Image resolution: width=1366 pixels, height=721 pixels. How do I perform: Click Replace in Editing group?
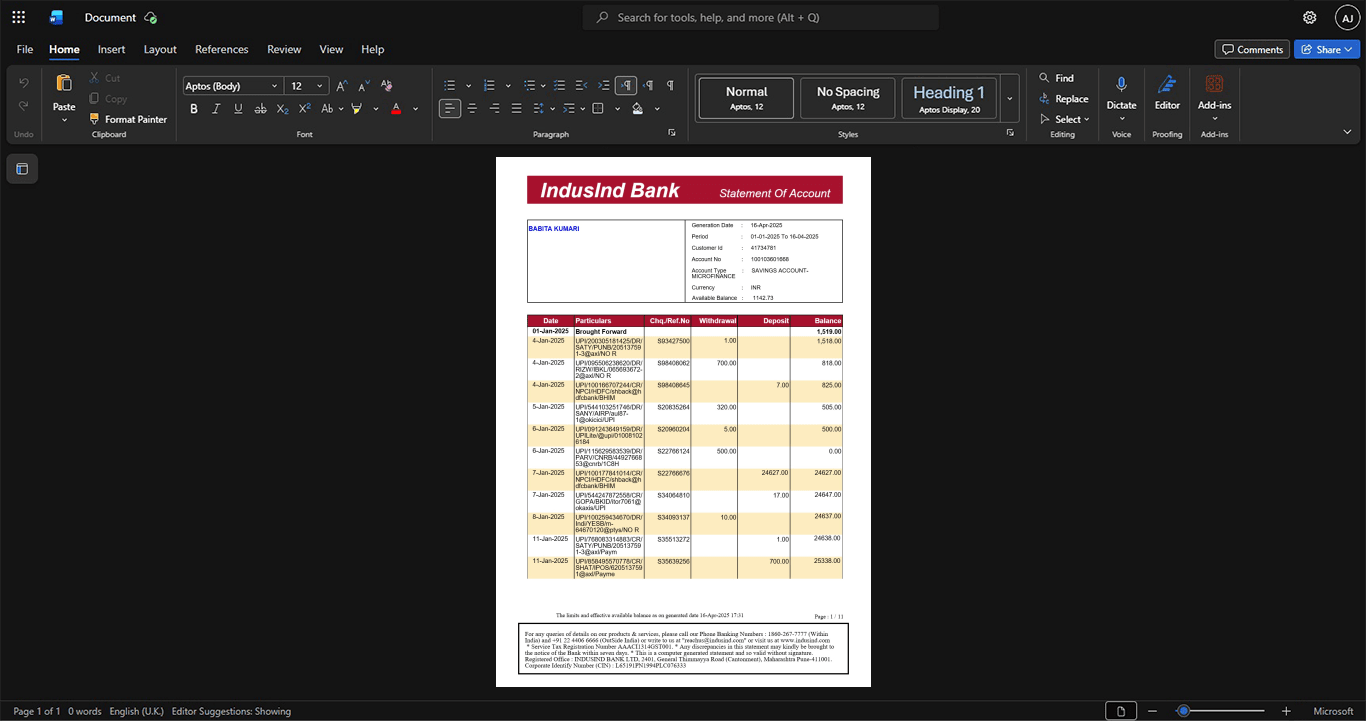1064,99
